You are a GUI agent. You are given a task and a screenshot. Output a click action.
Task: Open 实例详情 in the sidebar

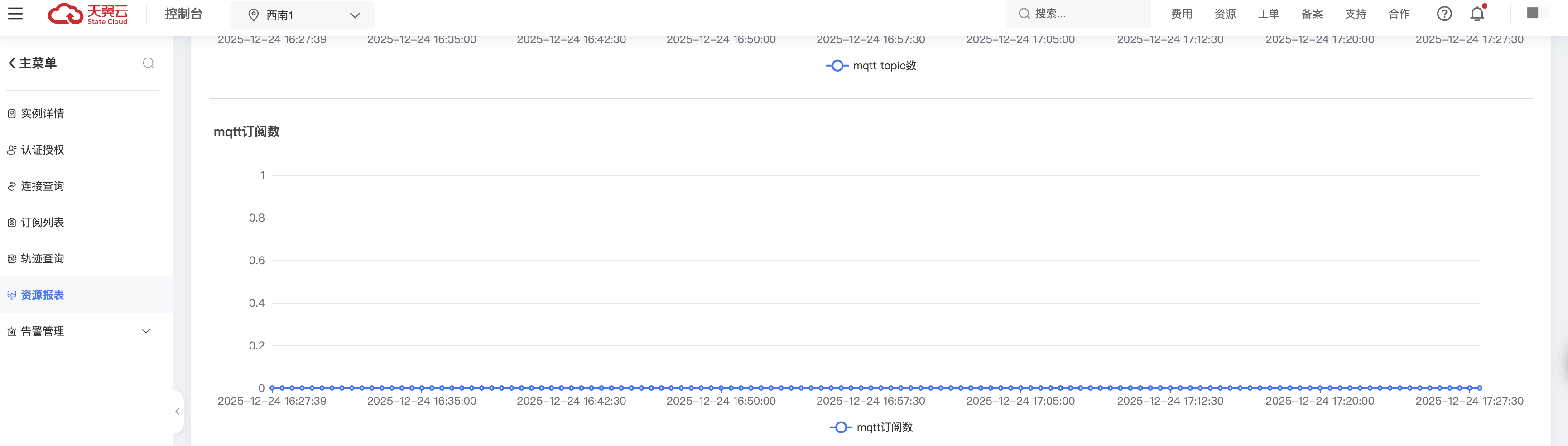point(43,114)
